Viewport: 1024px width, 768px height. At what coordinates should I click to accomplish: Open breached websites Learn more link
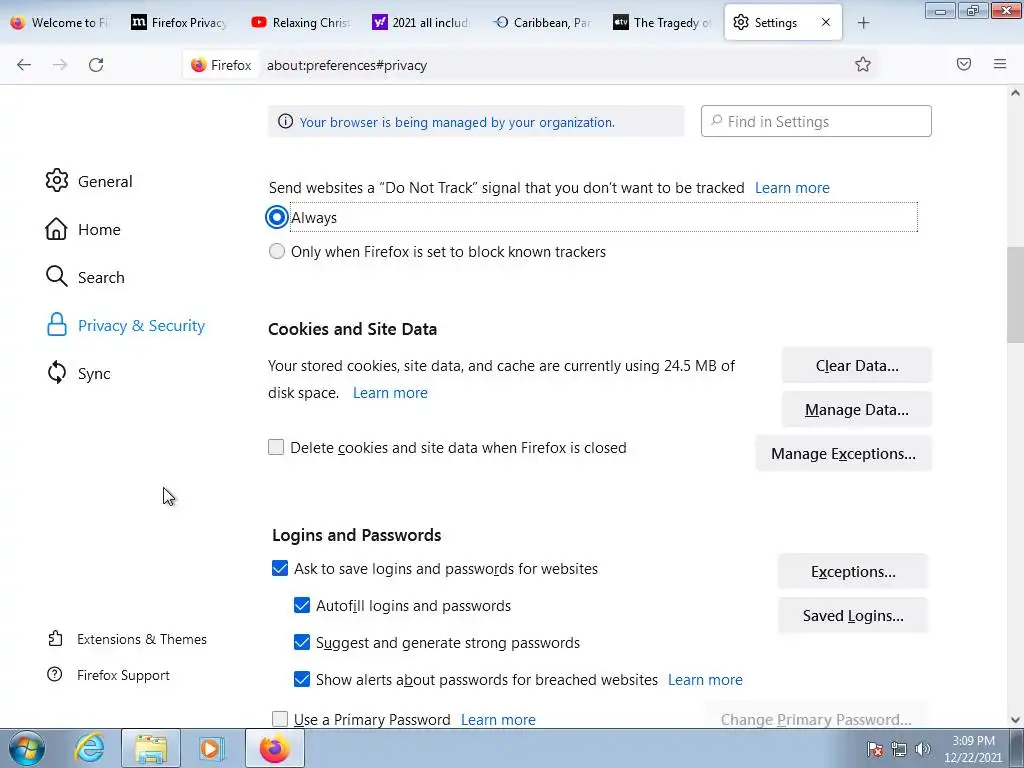(x=705, y=680)
